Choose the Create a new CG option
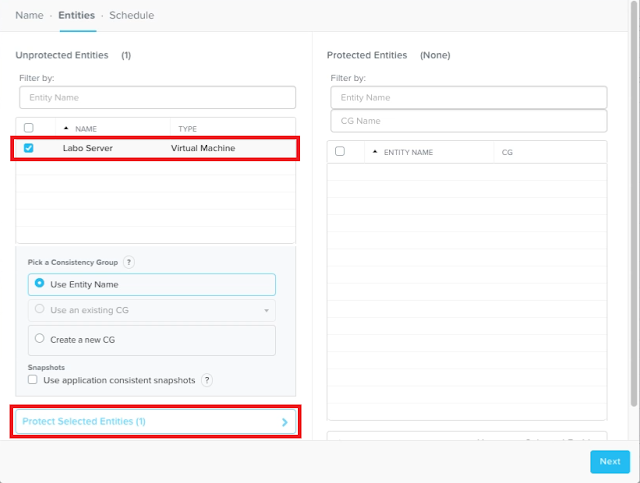640x483 pixels. click(x=40, y=339)
